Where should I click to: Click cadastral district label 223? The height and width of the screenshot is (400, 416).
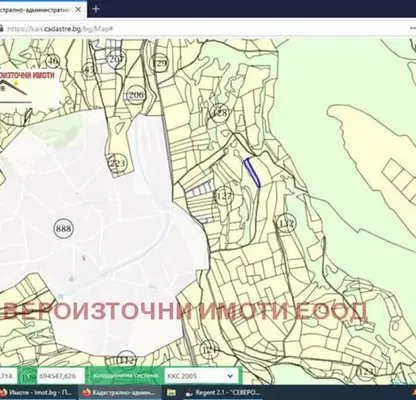pos(118,163)
